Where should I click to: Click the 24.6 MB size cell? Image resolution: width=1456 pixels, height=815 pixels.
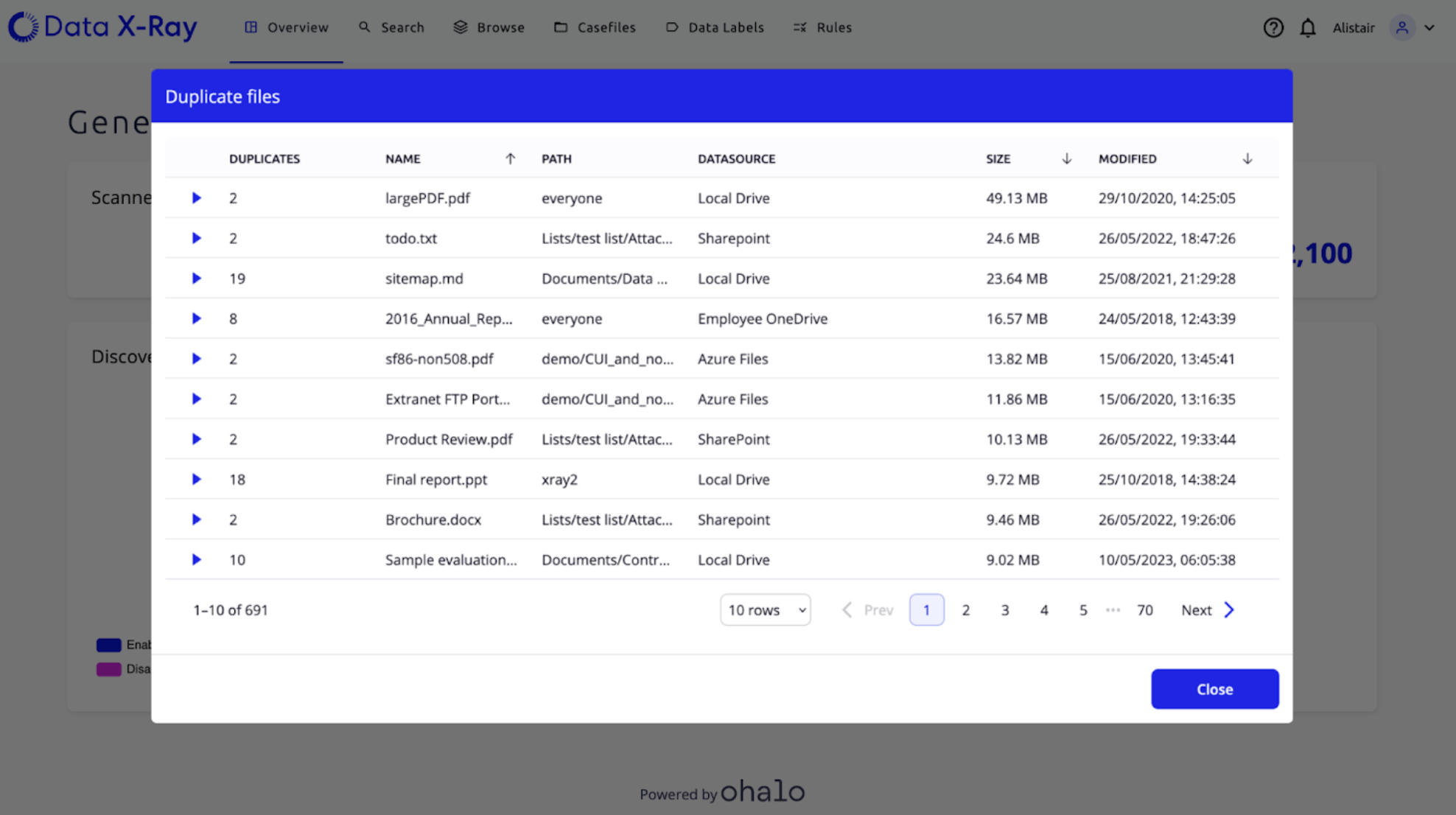click(x=1012, y=238)
